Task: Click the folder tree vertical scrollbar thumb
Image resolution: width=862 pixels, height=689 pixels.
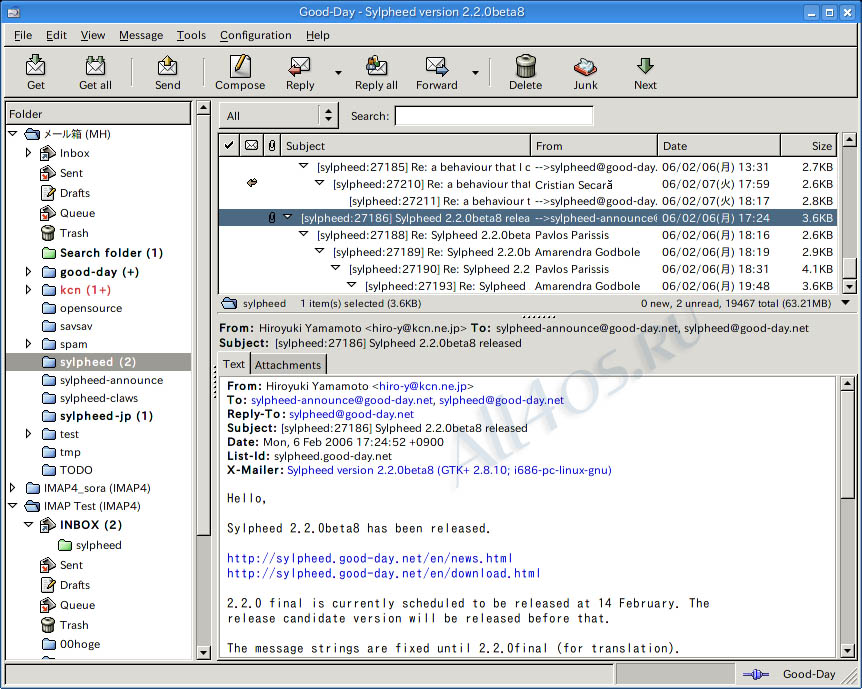Action: coord(203,324)
